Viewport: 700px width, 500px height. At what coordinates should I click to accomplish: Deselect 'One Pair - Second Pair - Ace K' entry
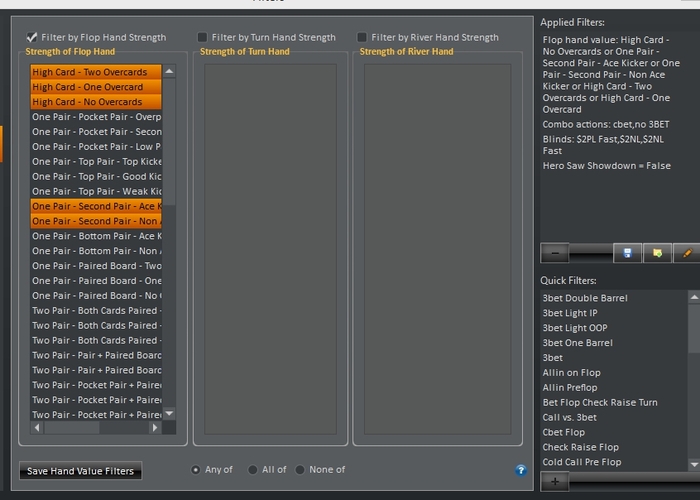[96, 206]
